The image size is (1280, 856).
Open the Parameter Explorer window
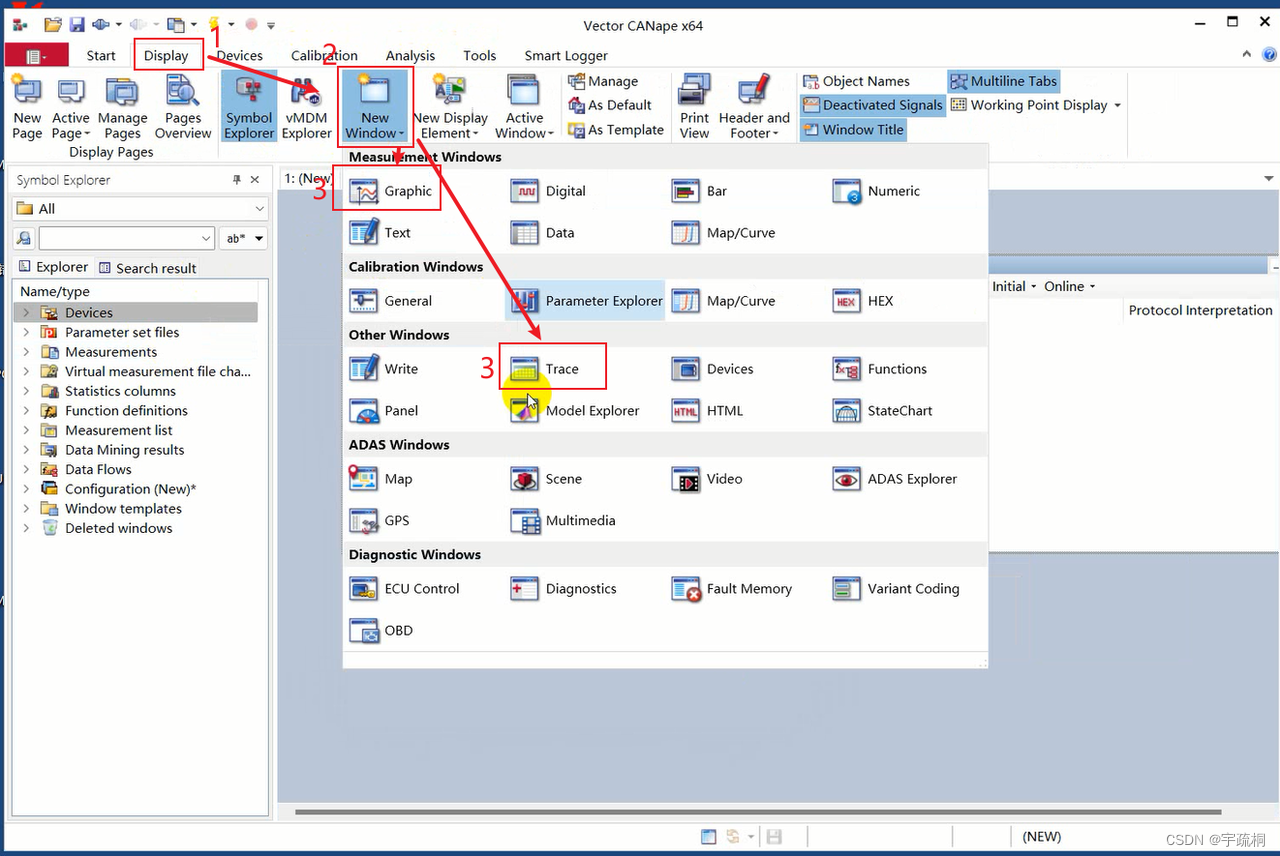[586, 301]
